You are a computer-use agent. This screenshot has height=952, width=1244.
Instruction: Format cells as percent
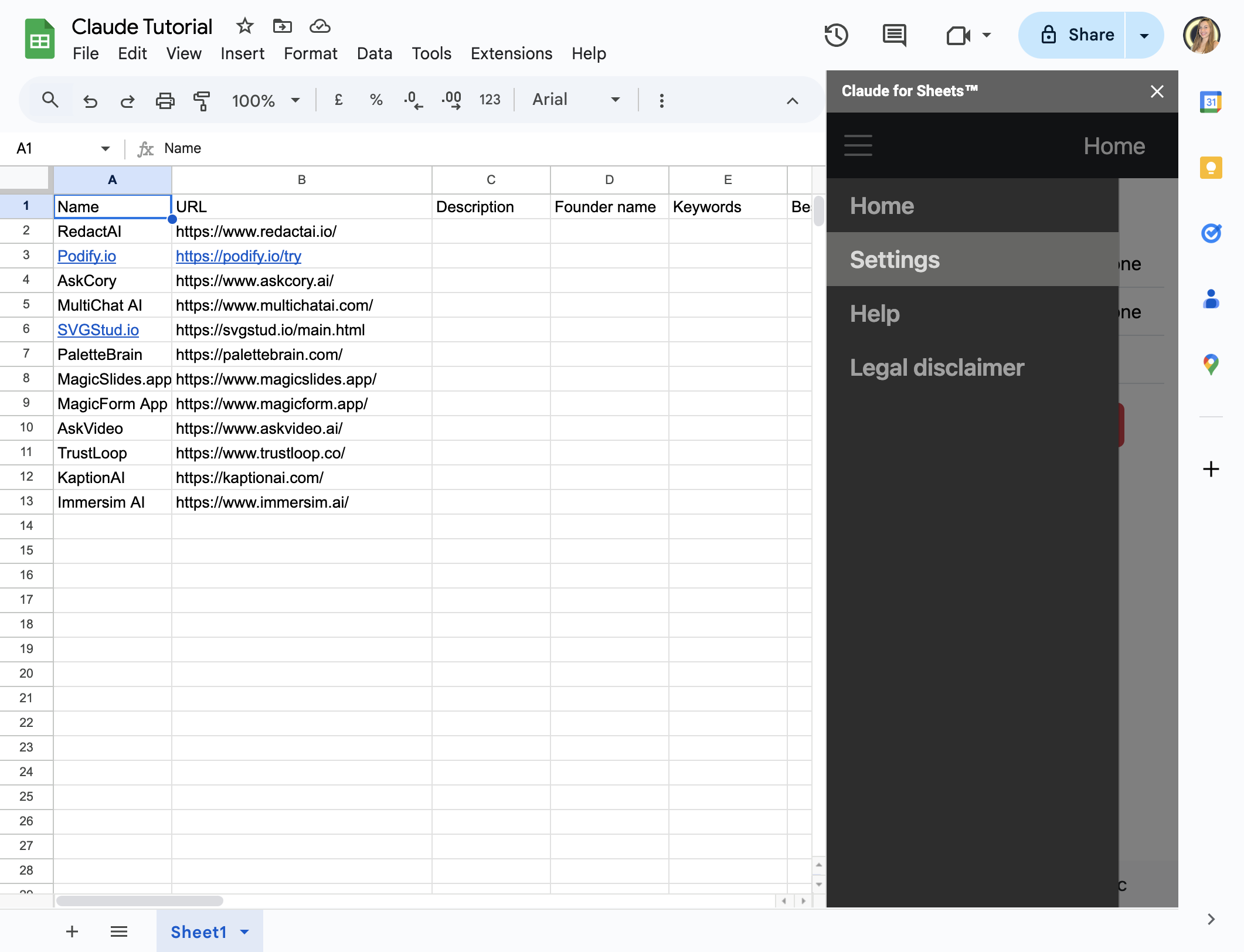(x=376, y=100)
